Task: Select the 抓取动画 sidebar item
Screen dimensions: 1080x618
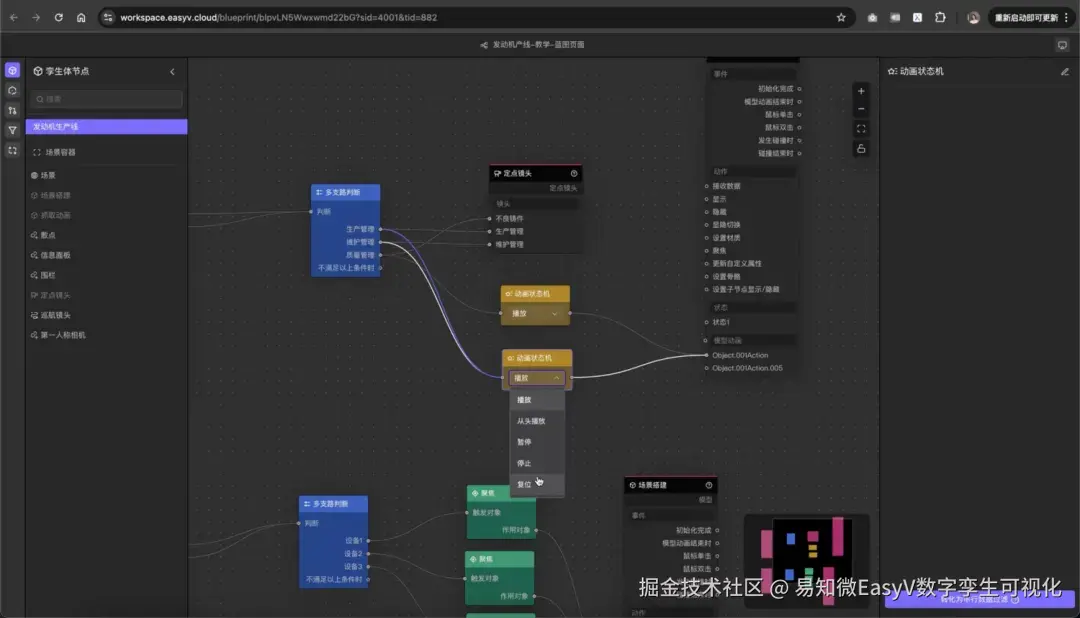Action: click(55, 216)
